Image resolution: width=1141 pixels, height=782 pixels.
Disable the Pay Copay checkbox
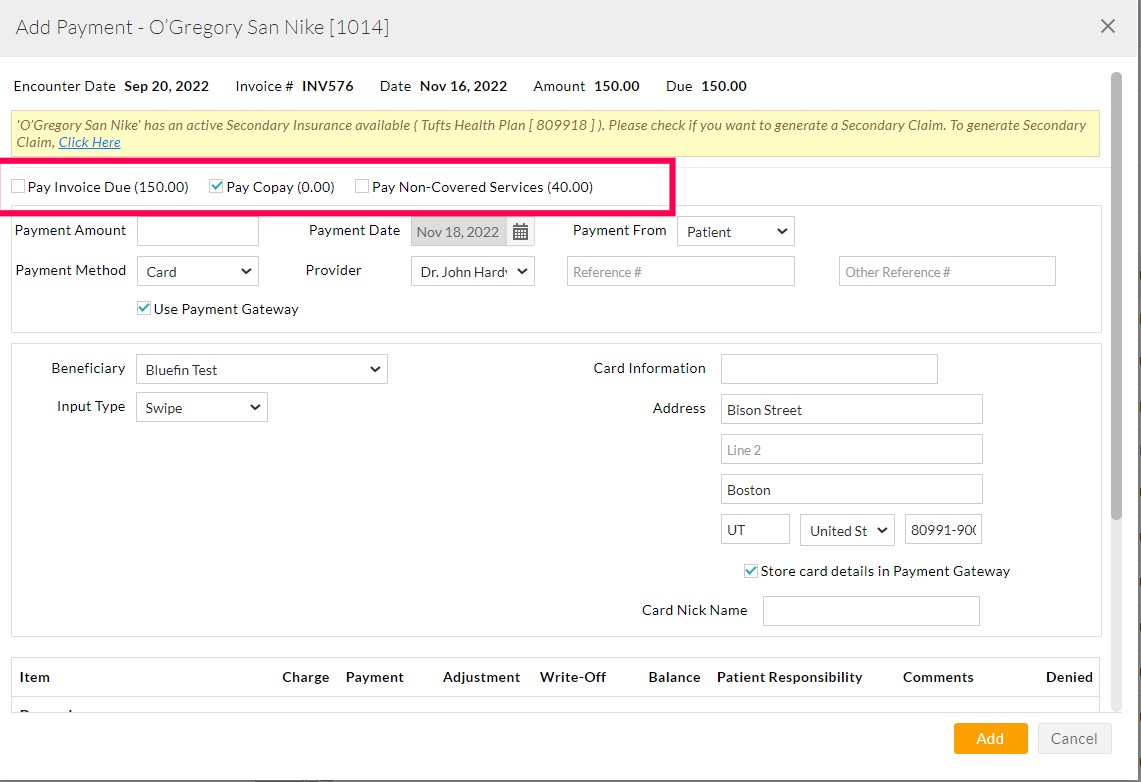[216, 186]
